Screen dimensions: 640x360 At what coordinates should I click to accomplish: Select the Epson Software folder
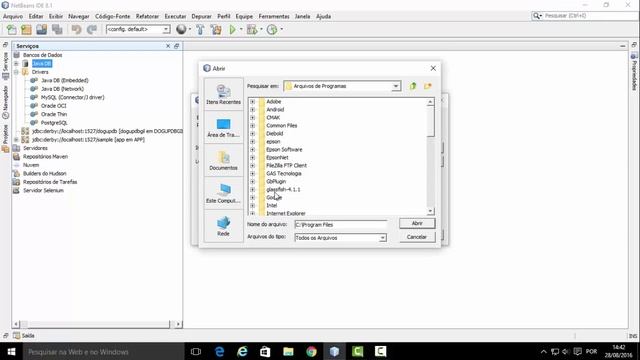[284, 149]
